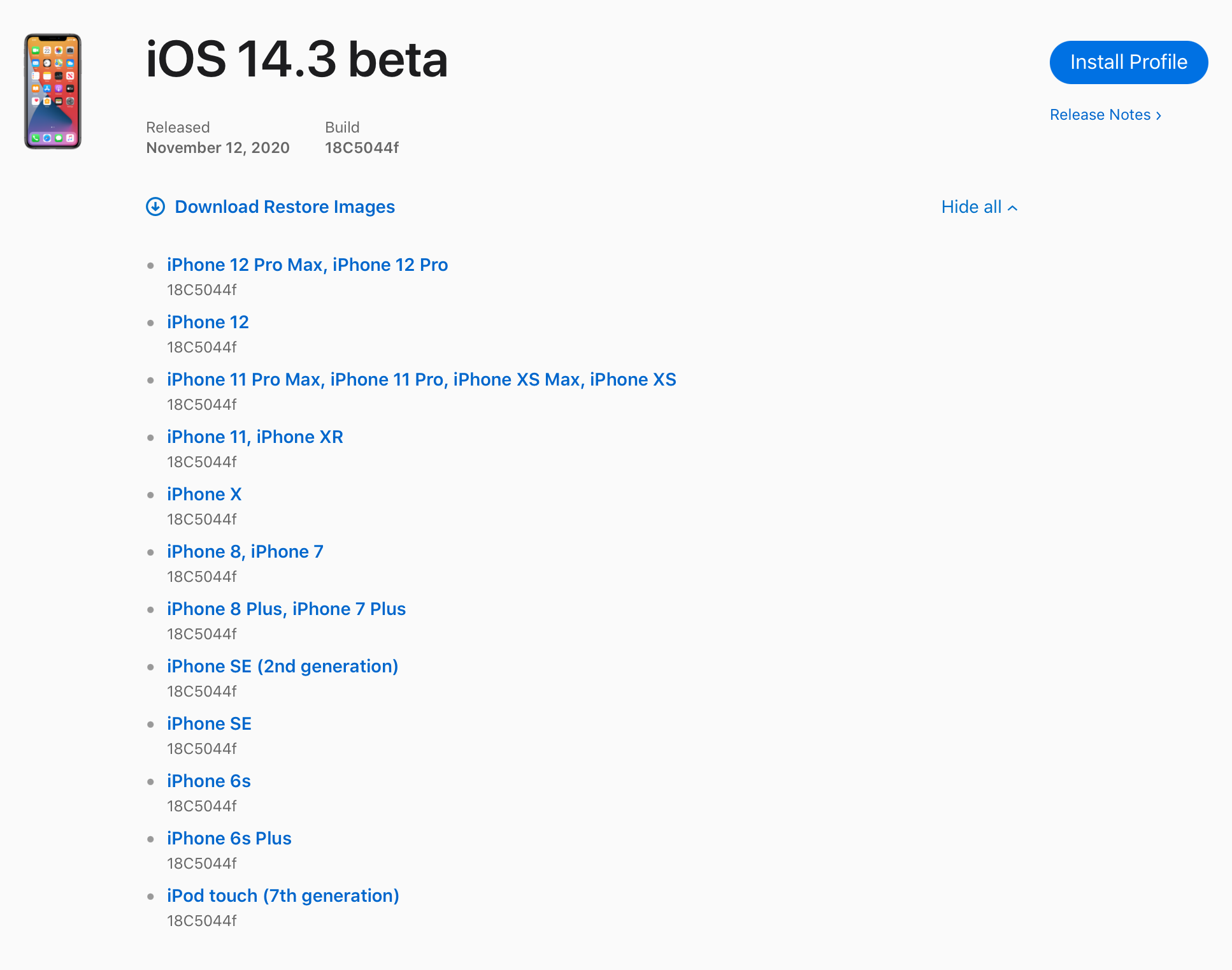Collapse the list using the Hide all chevron
This screenshot has width=1232, height=970.
point(1012,207)
